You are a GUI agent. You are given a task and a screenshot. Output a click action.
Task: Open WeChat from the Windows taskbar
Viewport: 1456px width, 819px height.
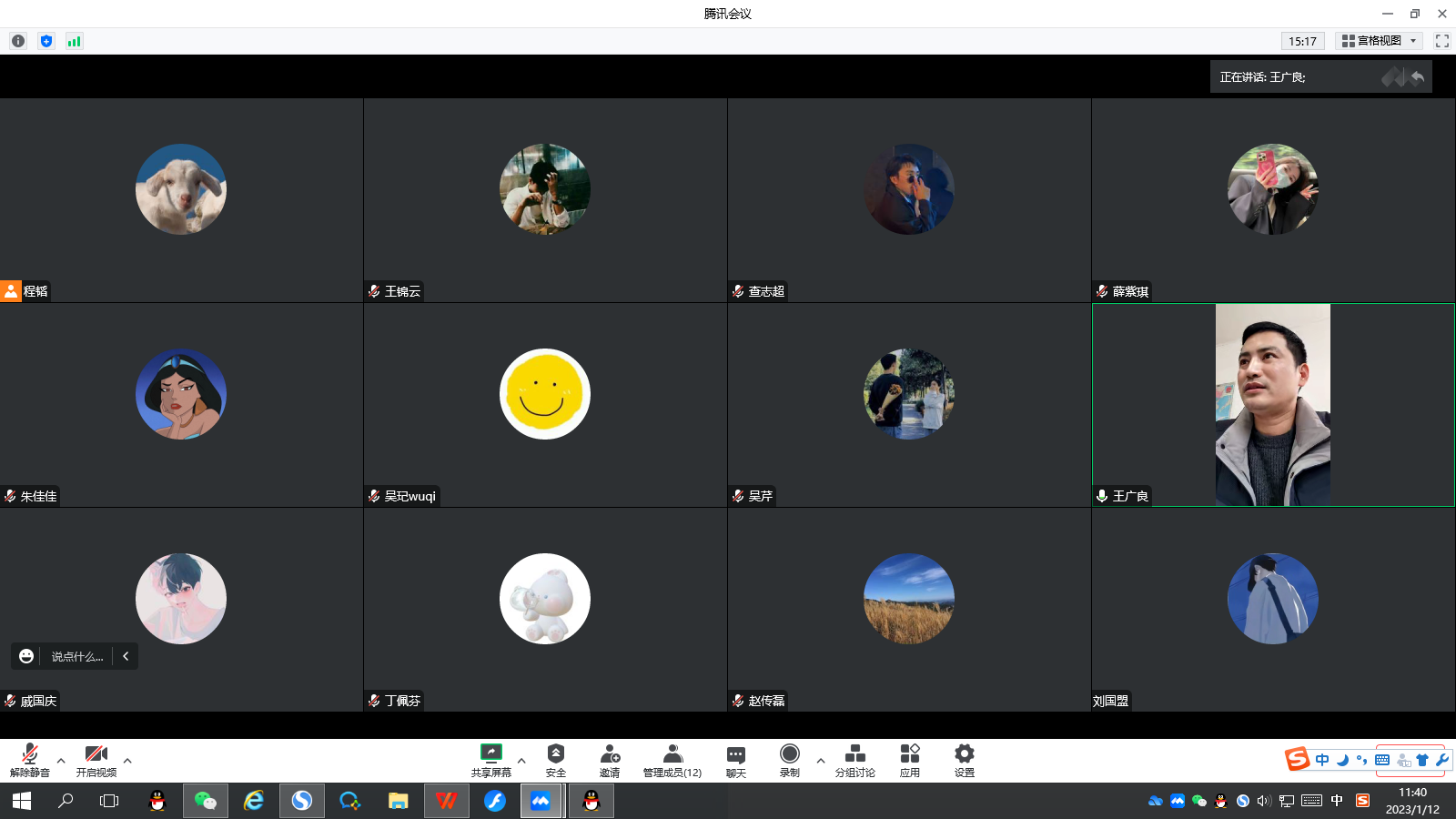205,801
